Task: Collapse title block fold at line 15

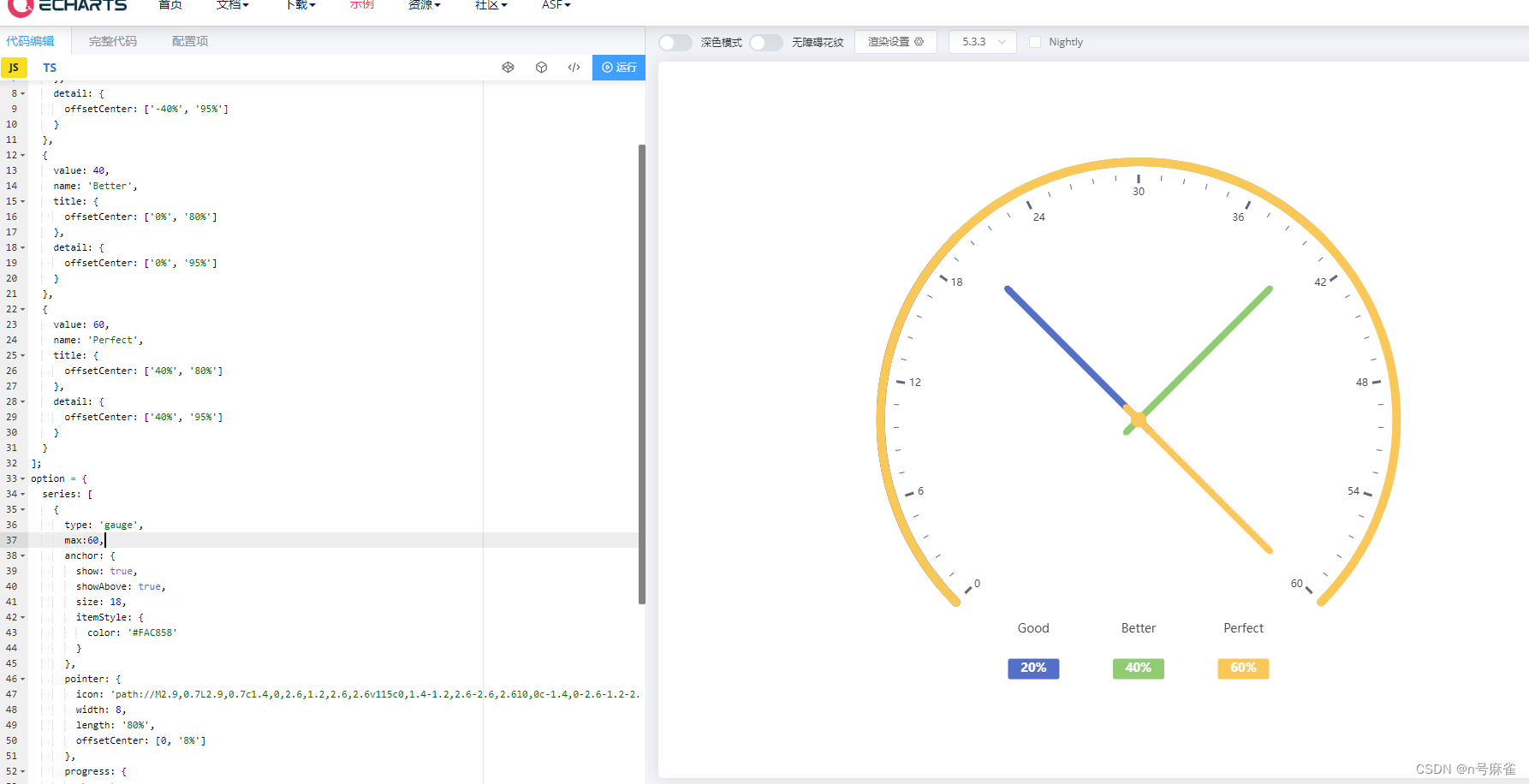Action: point(23,202)
